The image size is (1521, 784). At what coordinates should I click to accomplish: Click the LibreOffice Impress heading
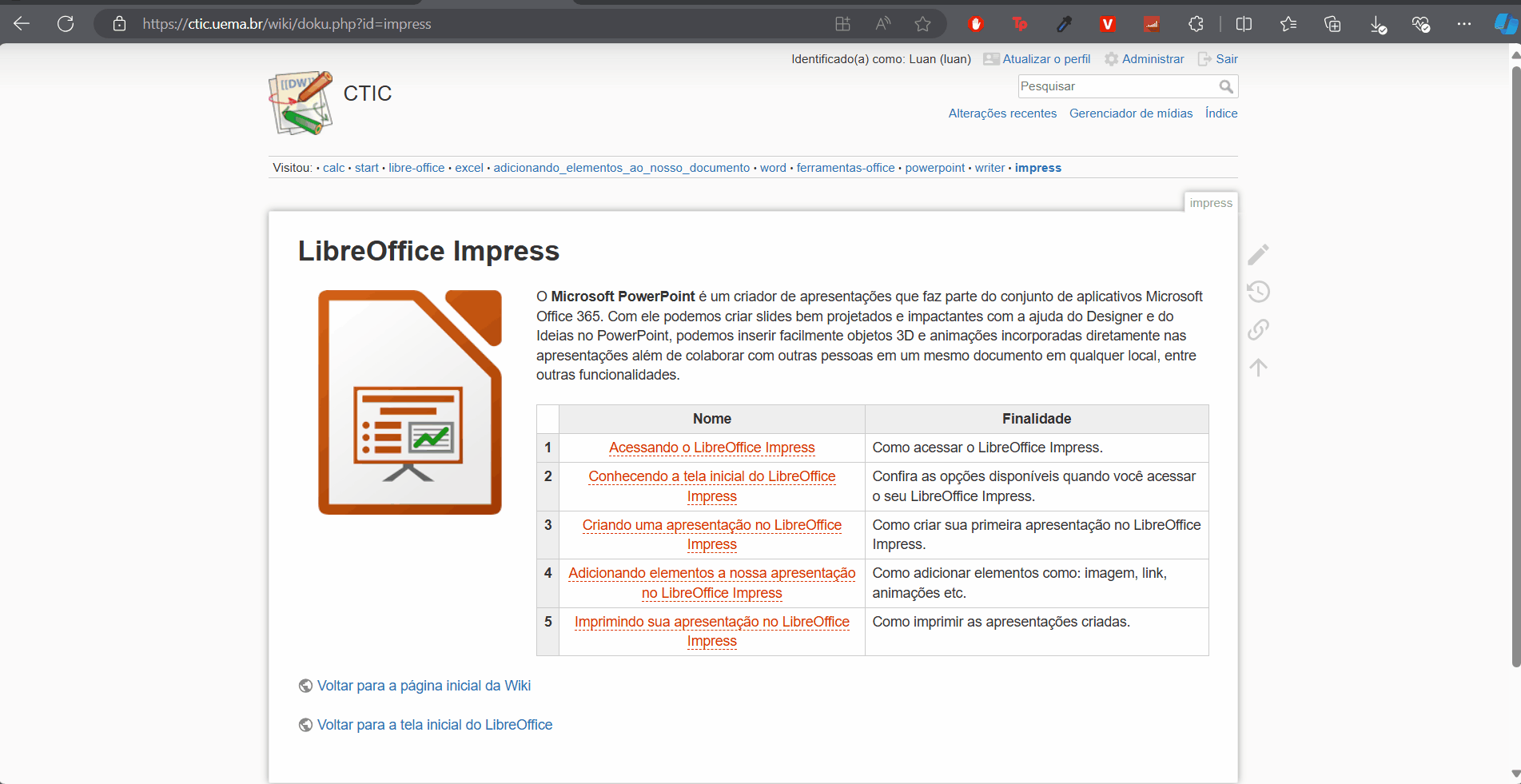click(x=428, y=251)
